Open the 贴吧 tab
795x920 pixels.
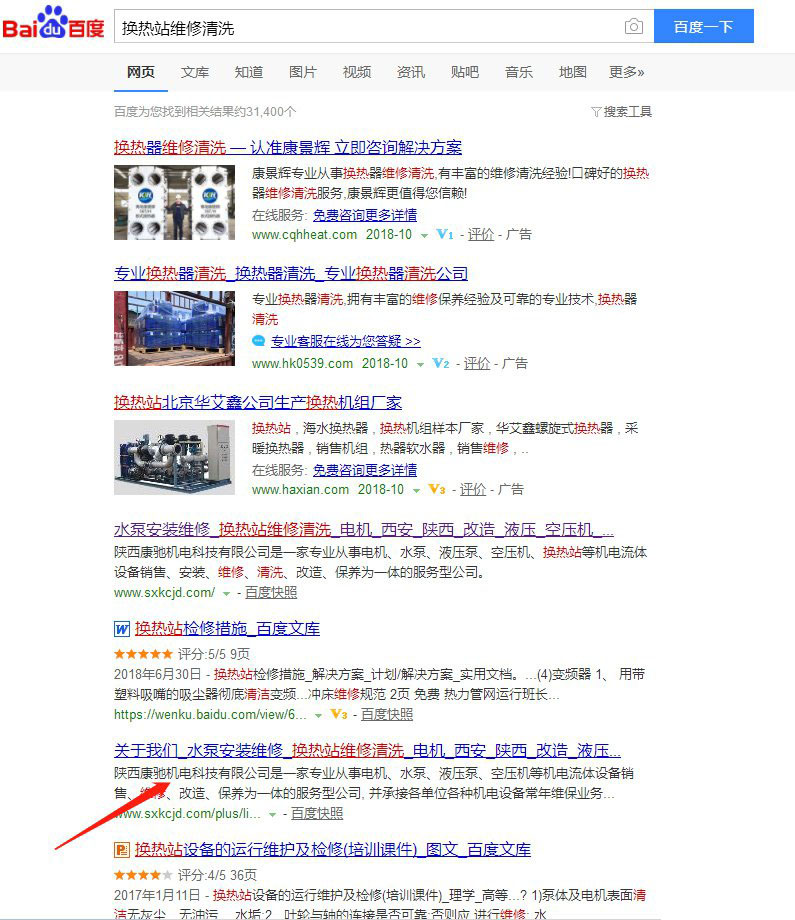pos(465,72)
